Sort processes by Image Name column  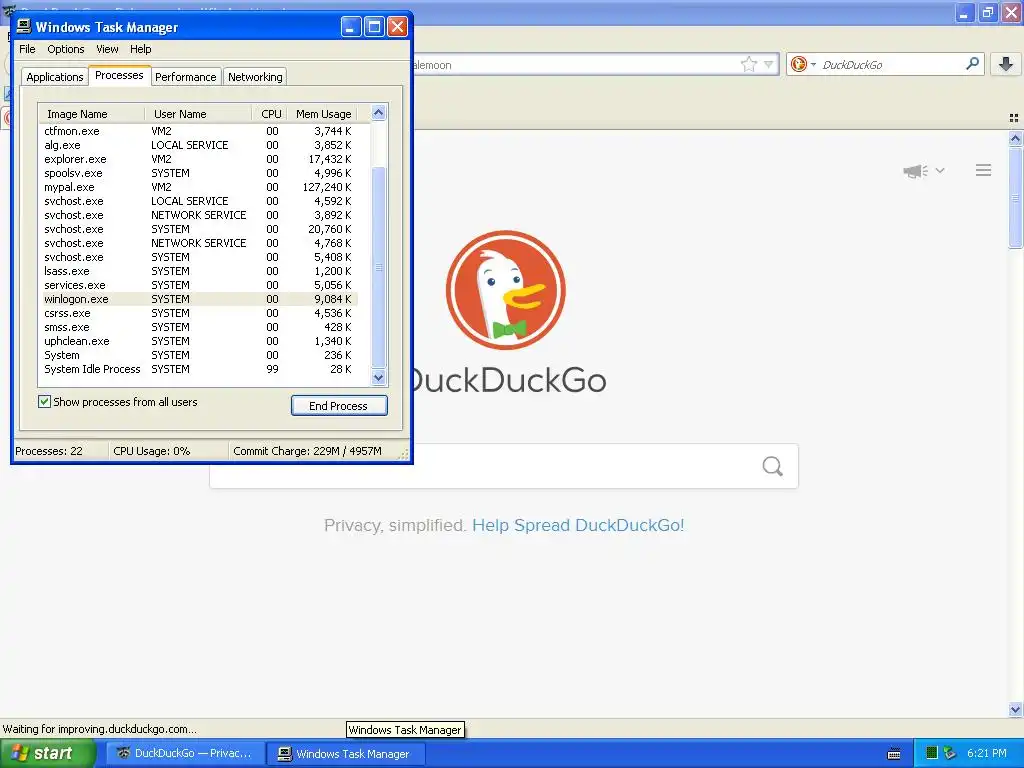tap(91, 114)
